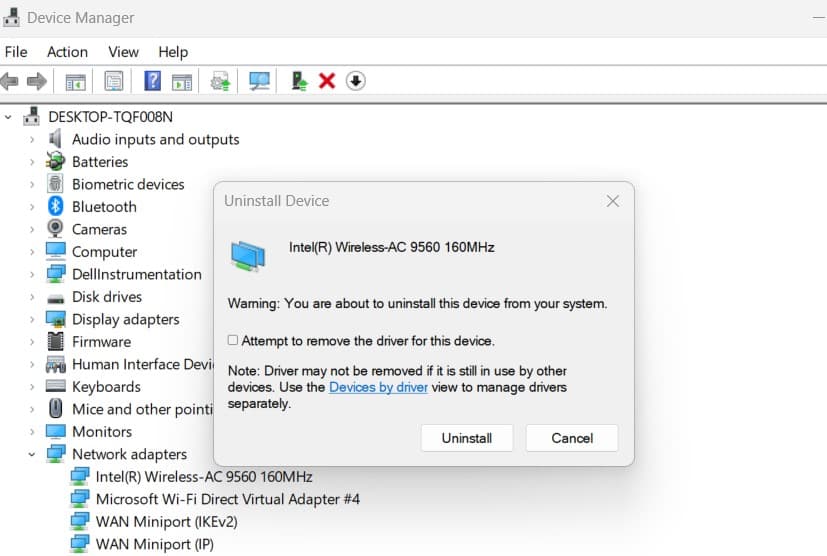Click the network device icon in dialog
Viewport: 827px width, 556px height.
coord(248,255)
